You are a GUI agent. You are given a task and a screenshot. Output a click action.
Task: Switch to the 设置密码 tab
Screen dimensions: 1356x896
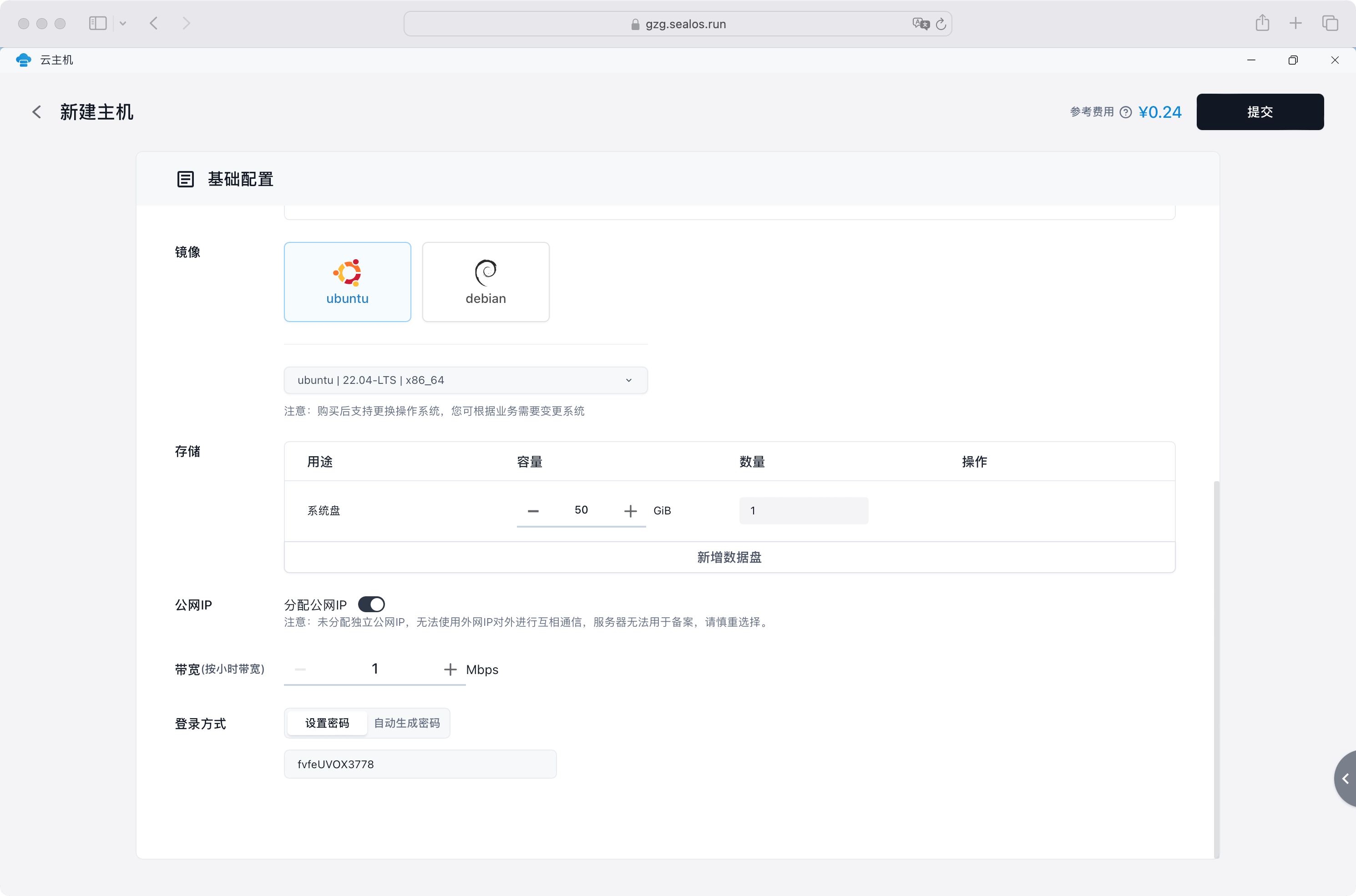pyautogui.click(x=327, y=723)
